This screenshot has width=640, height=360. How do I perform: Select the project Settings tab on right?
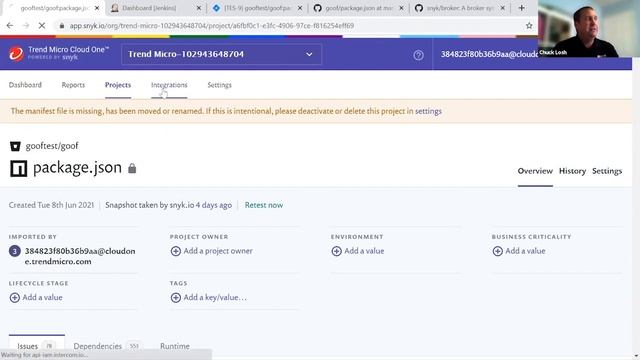pyautogui.click(x=607, y=171)
